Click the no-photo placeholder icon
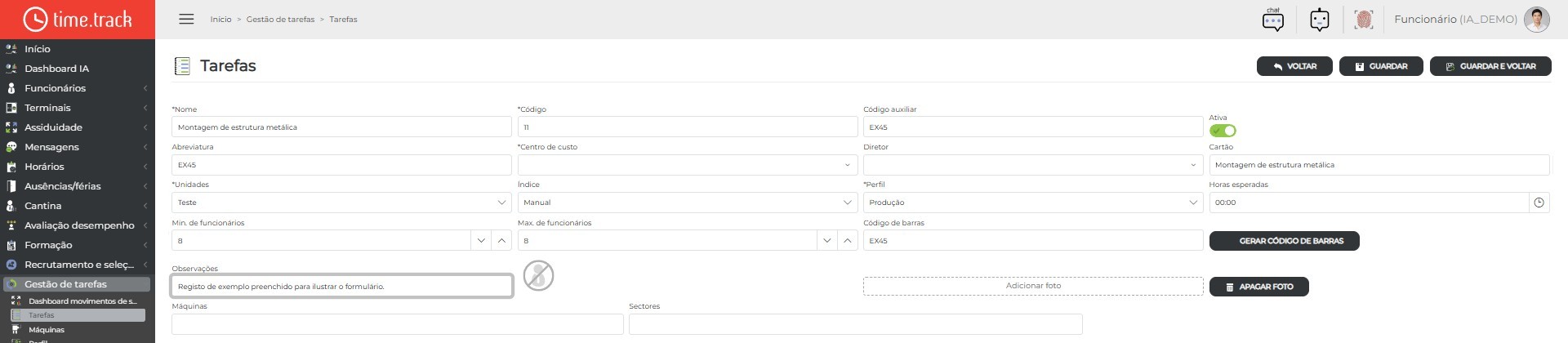Viewport: 1568px width, 343px height. click(538, 275)
